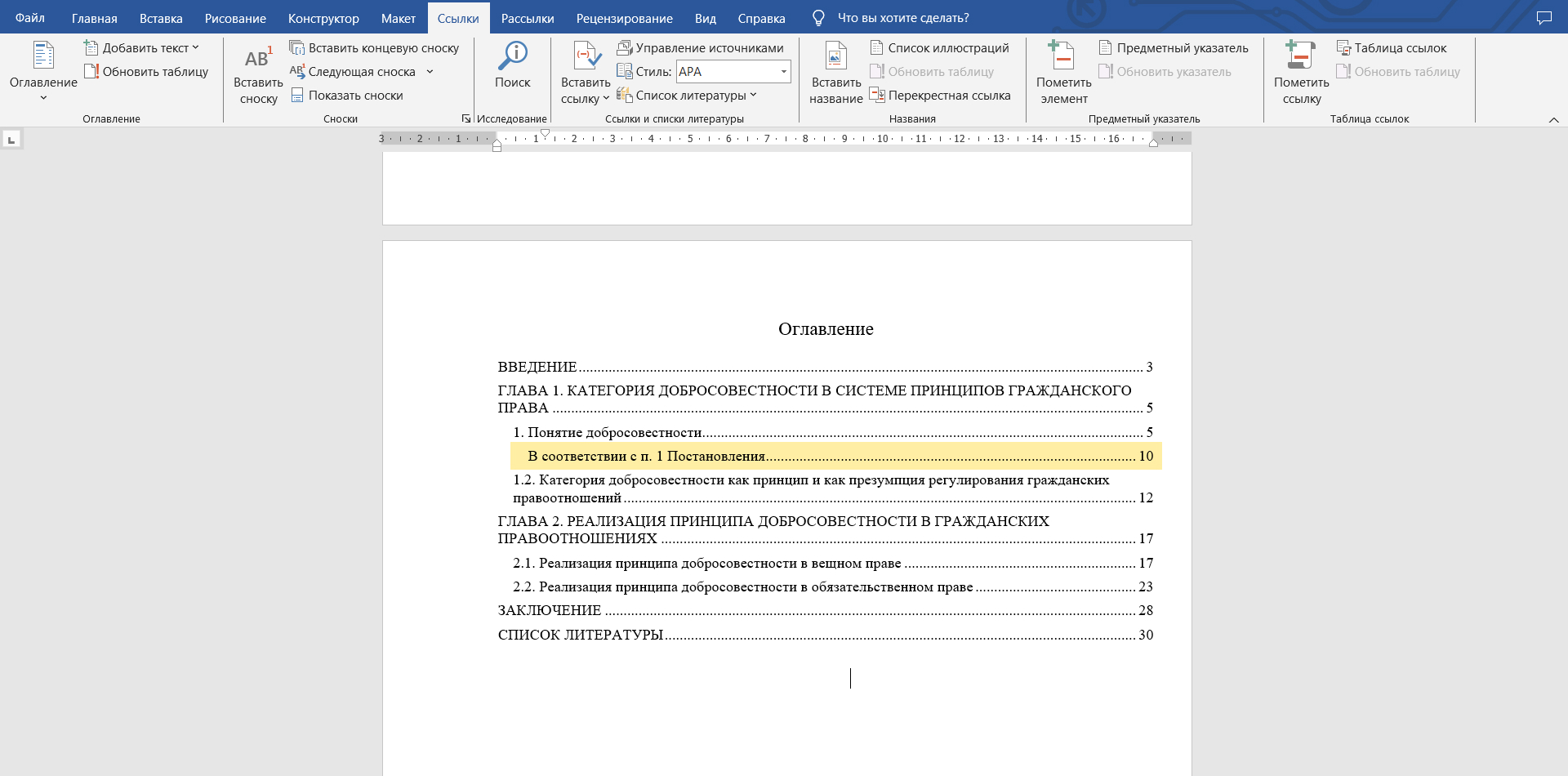Open the Справка tab
Screen dimensions: 1568x776
[x=762, y=18]
